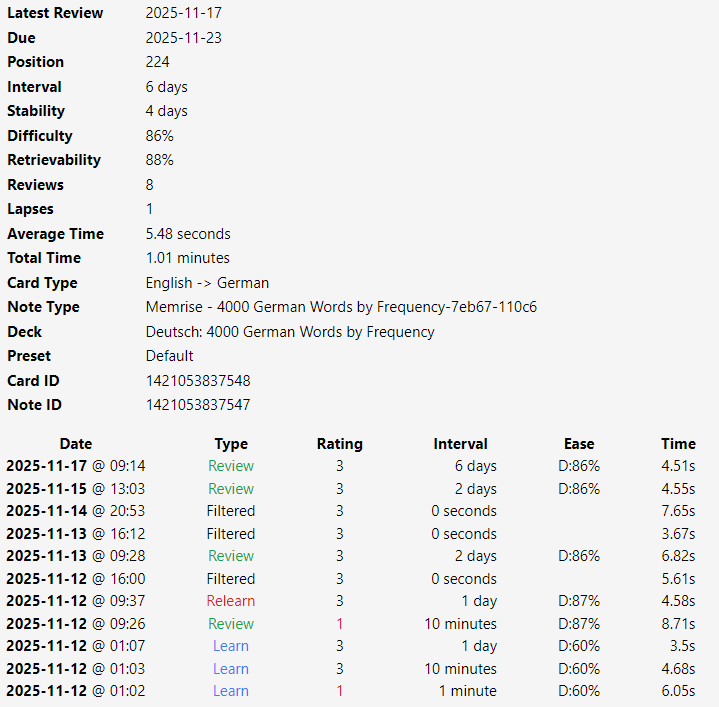Click the Filtered entry dated 2025-11-14
Screen dimensions: 719x707
click(231, 511)
